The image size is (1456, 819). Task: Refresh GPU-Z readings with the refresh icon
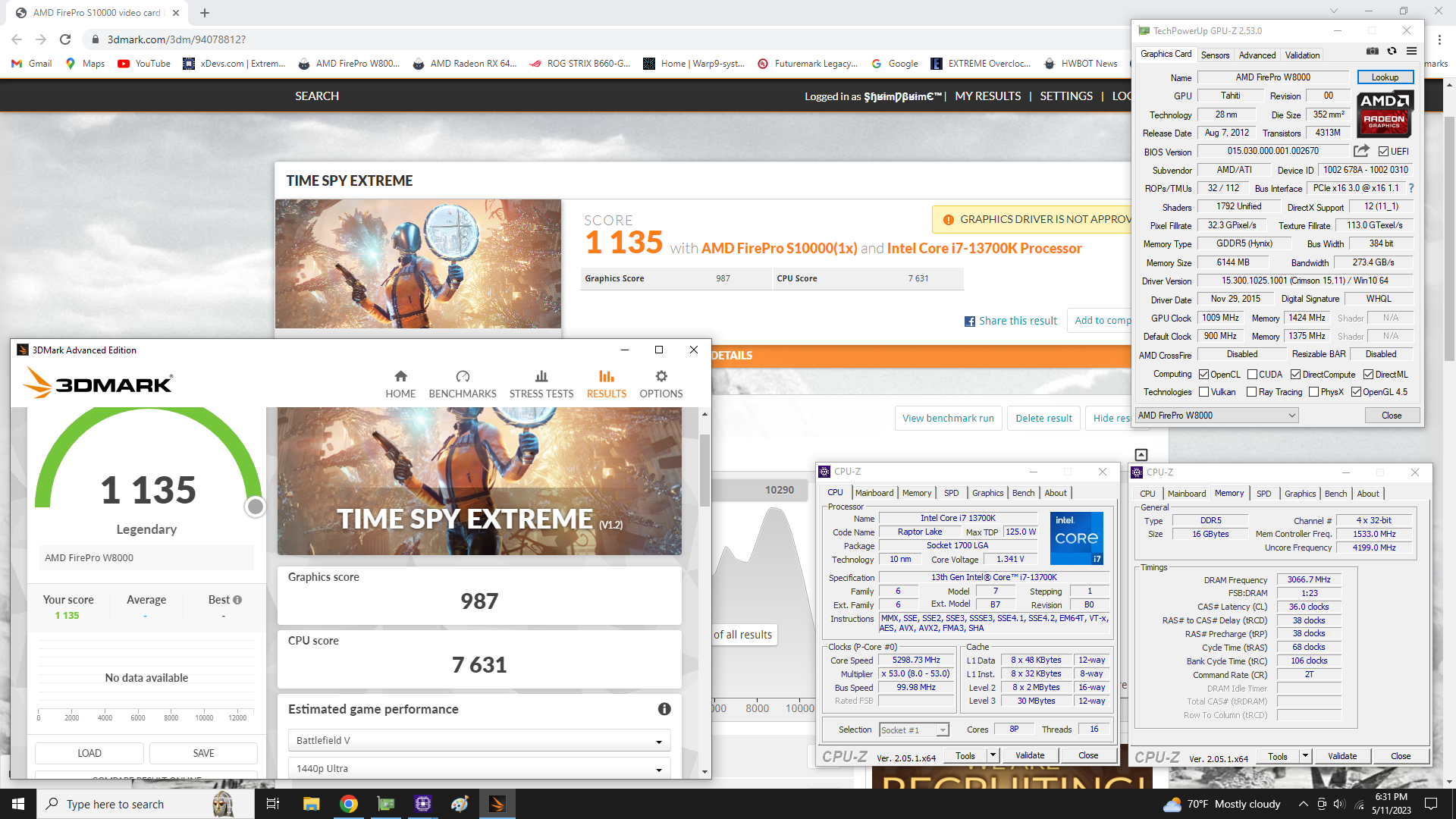point(1392,52)
